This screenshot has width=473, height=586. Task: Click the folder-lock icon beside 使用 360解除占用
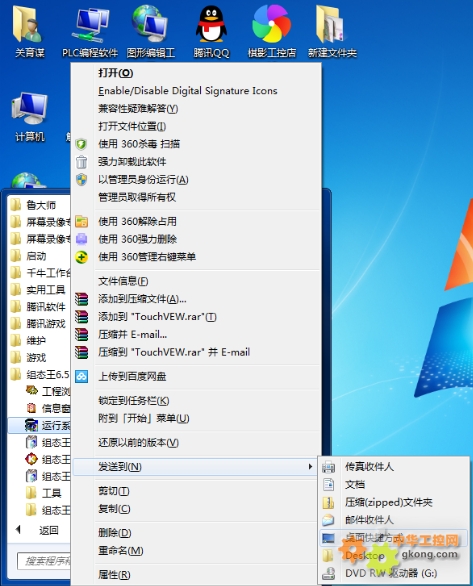[81, 221]
